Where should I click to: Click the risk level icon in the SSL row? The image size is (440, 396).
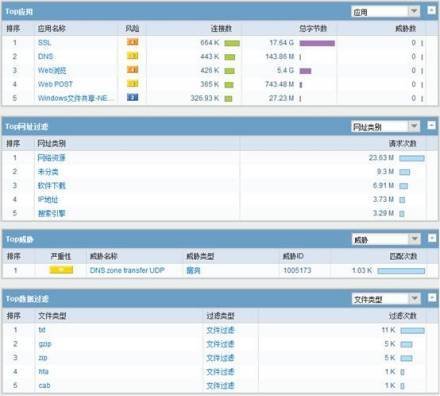(132, 42)
